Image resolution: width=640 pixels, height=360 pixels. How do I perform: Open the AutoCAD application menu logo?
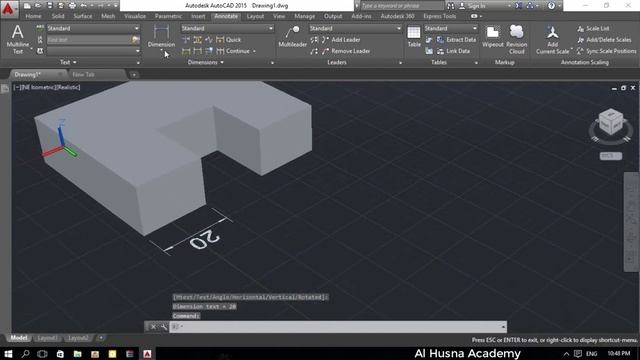(8, 9)
